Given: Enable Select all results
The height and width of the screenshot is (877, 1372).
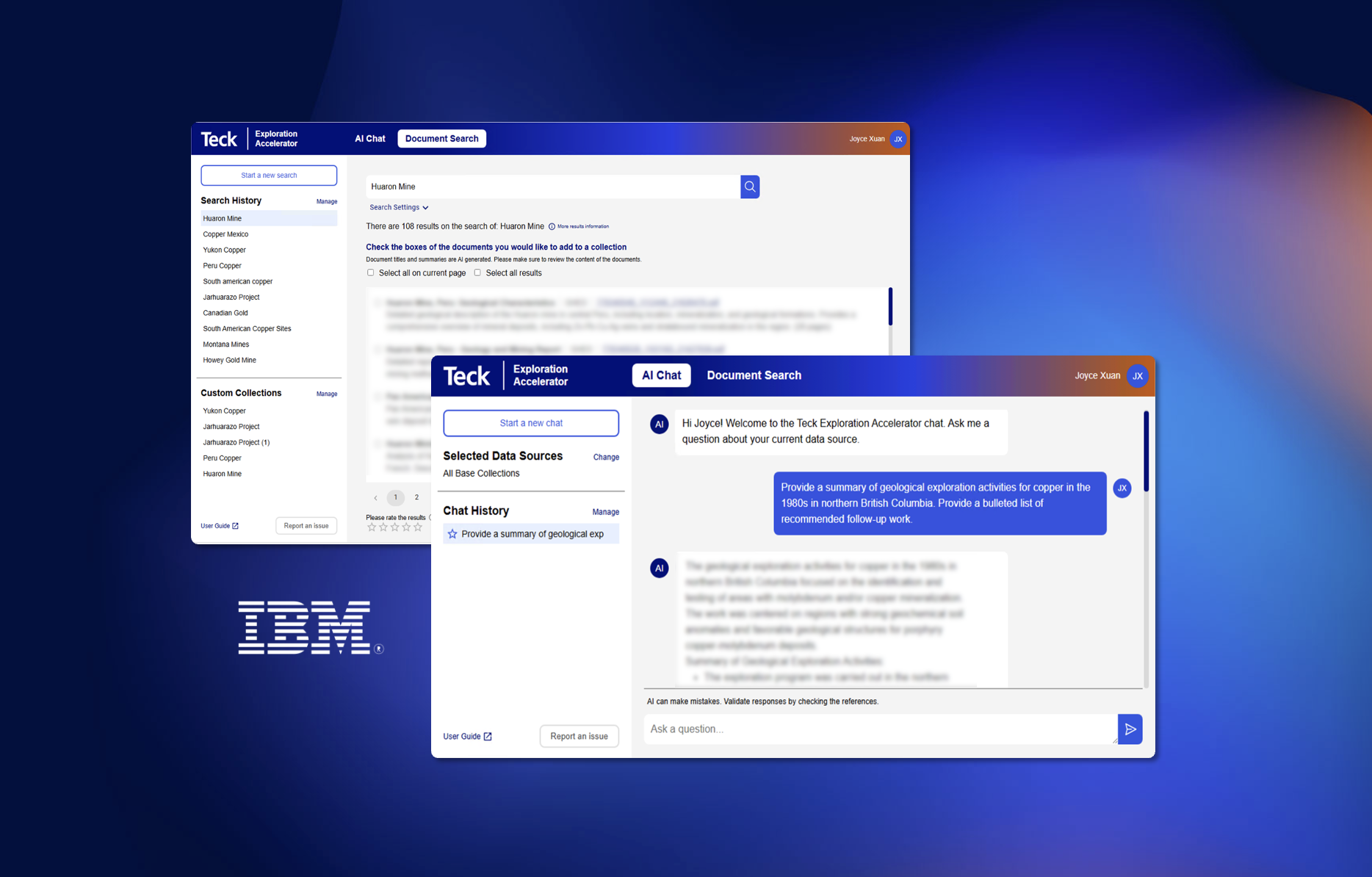Looking at the screenshot, I should [477, 273].
